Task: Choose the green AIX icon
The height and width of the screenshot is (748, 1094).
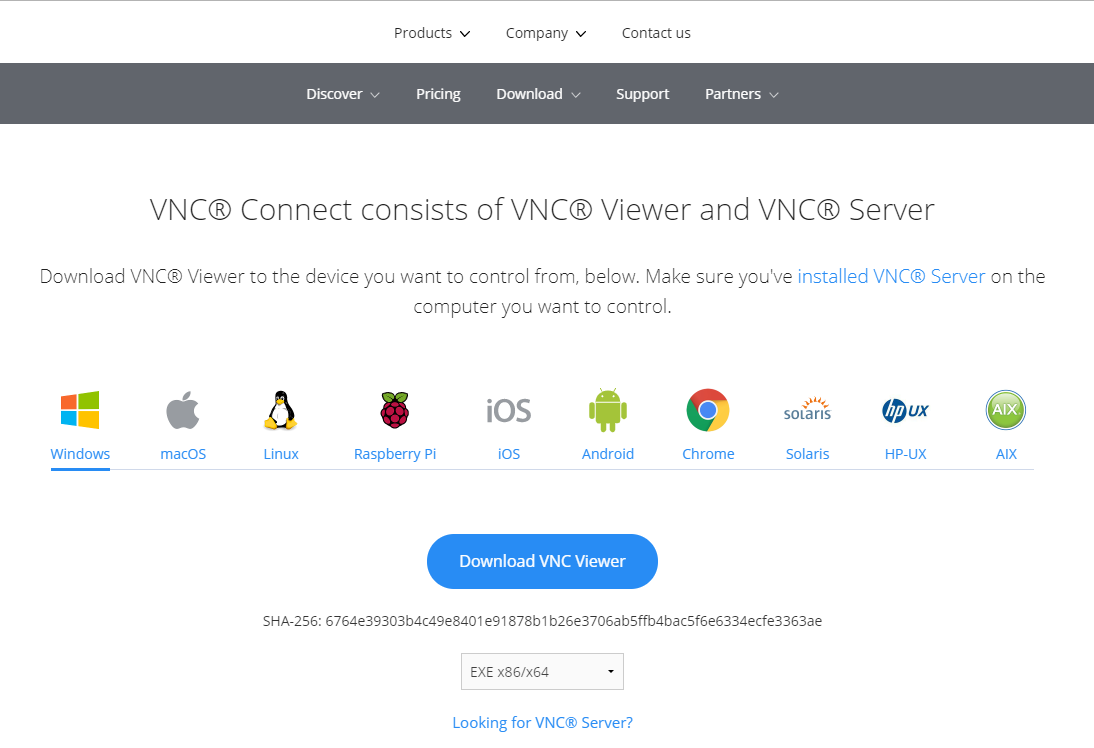Action: pos(1006,410)
